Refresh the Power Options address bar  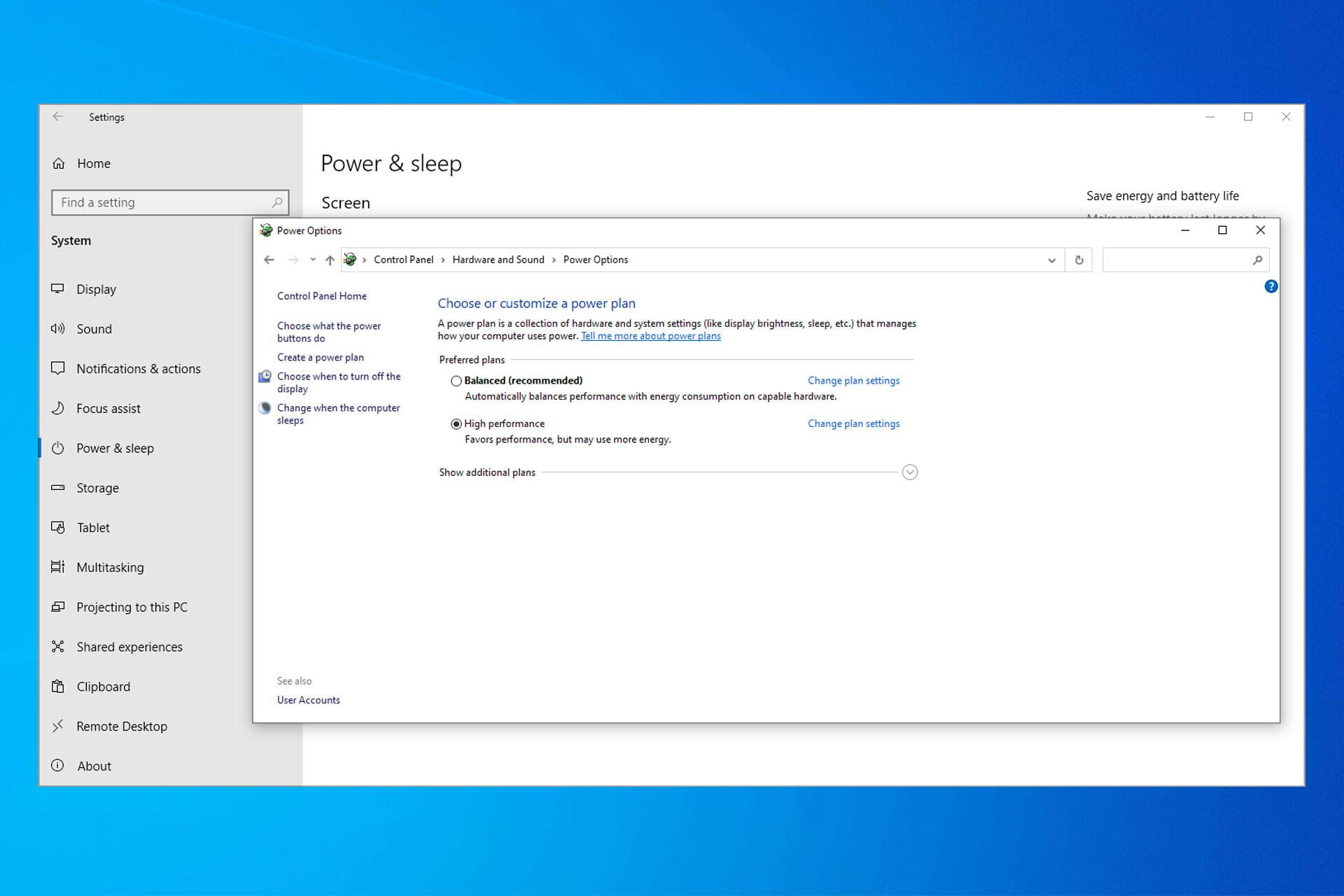(x=1079, y=260)
